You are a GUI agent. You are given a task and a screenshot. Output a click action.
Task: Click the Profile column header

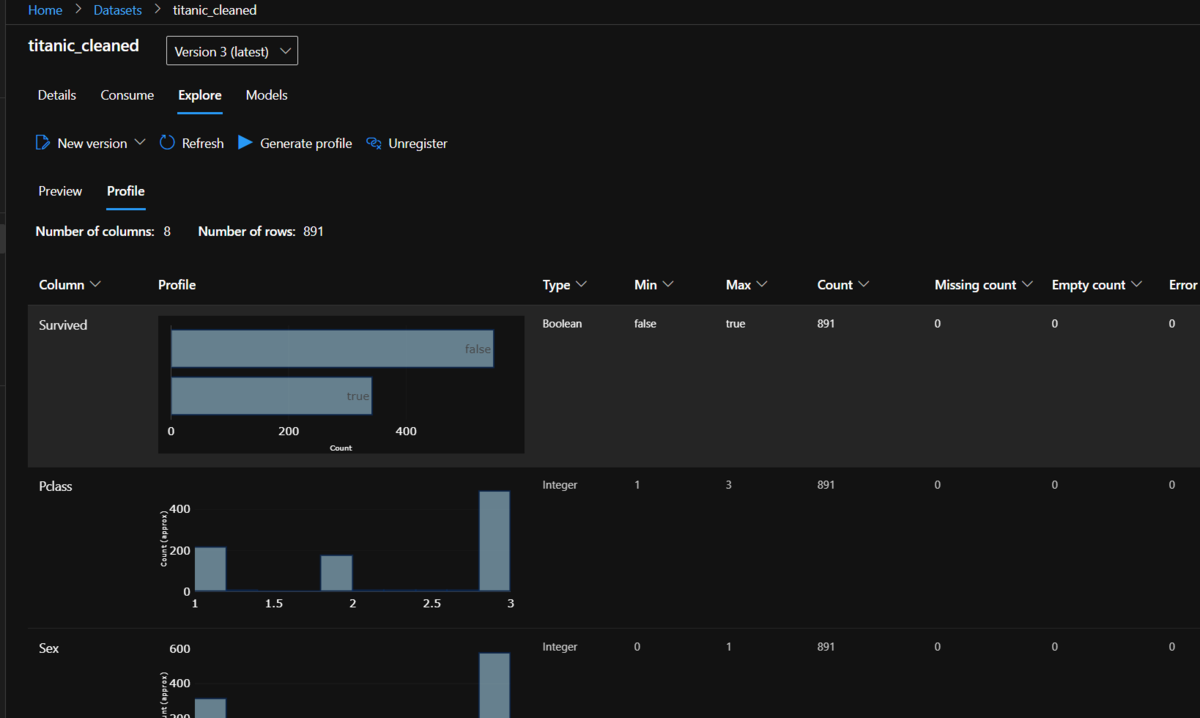[x=177, y=285]
